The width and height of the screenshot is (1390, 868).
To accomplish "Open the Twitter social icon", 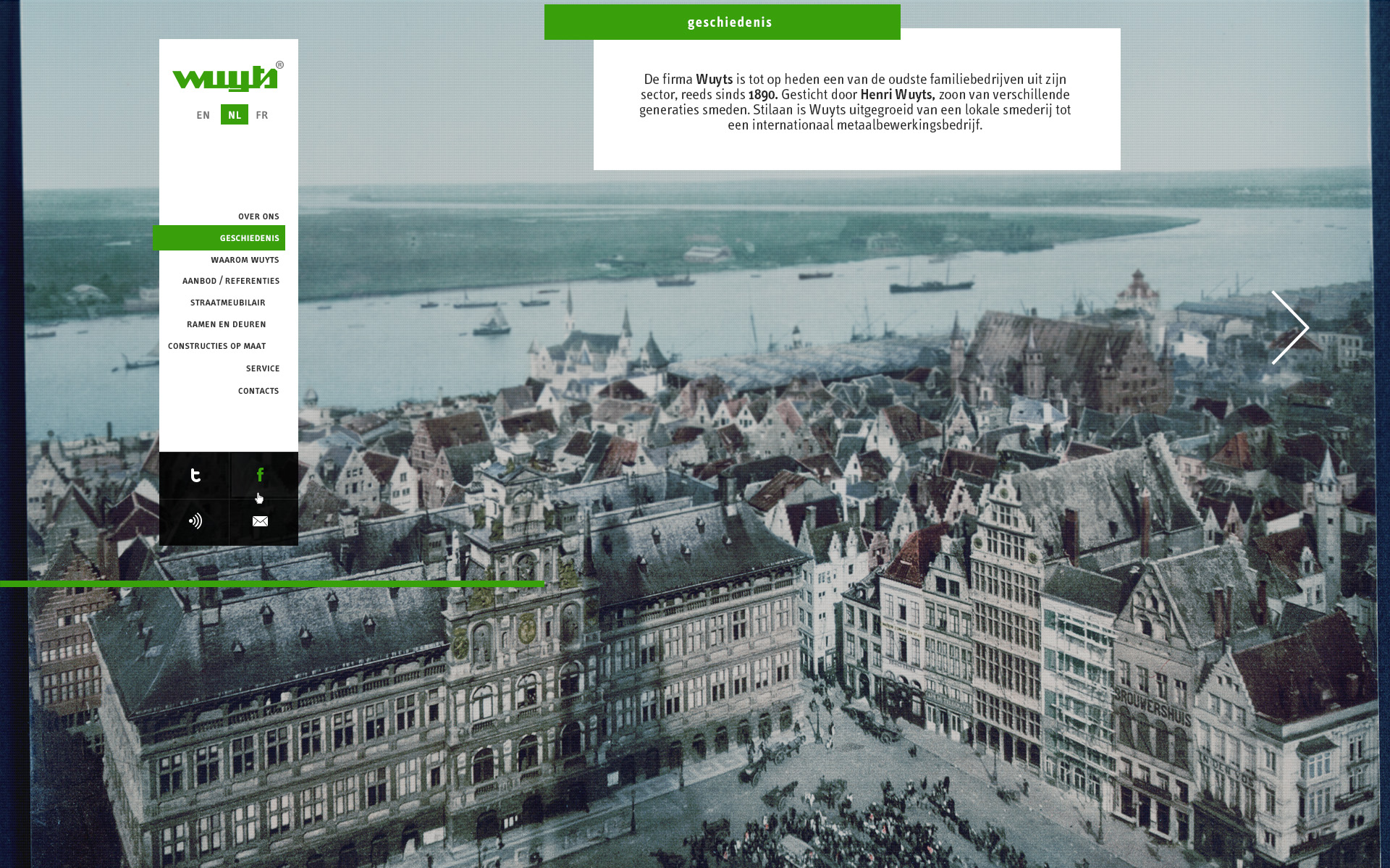I will [x=195, y=475].
